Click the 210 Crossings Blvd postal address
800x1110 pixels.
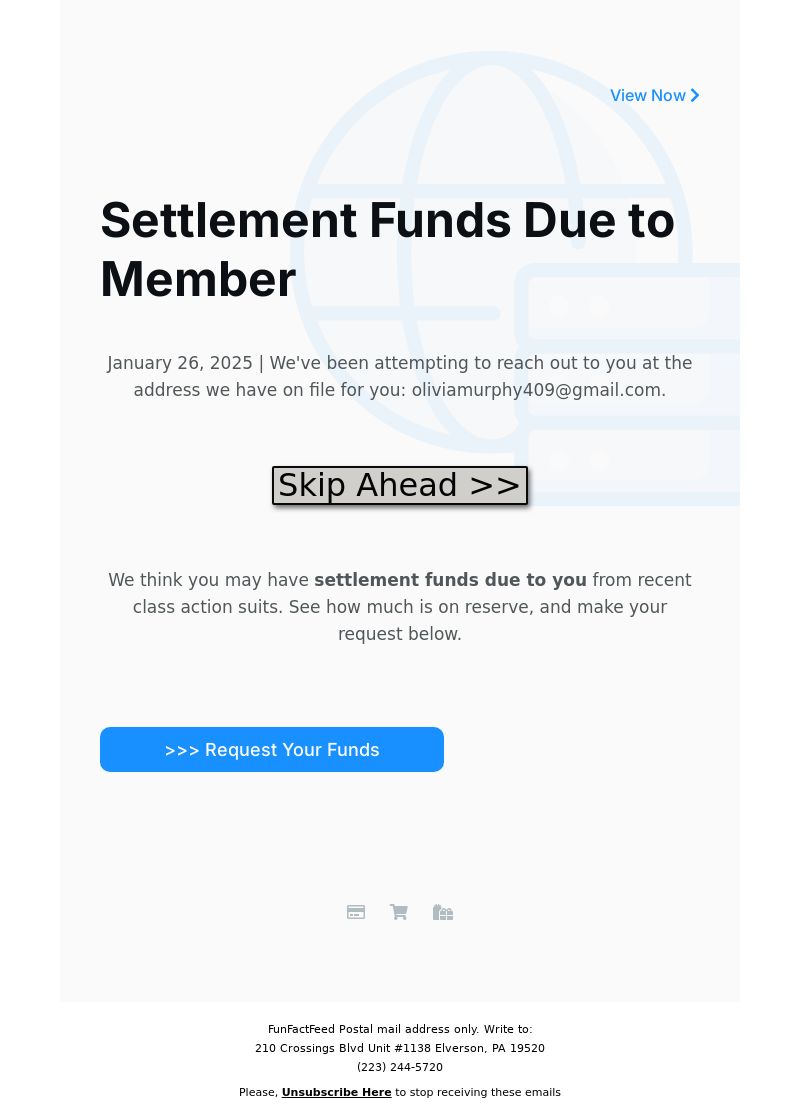(x=400, y=1048)
